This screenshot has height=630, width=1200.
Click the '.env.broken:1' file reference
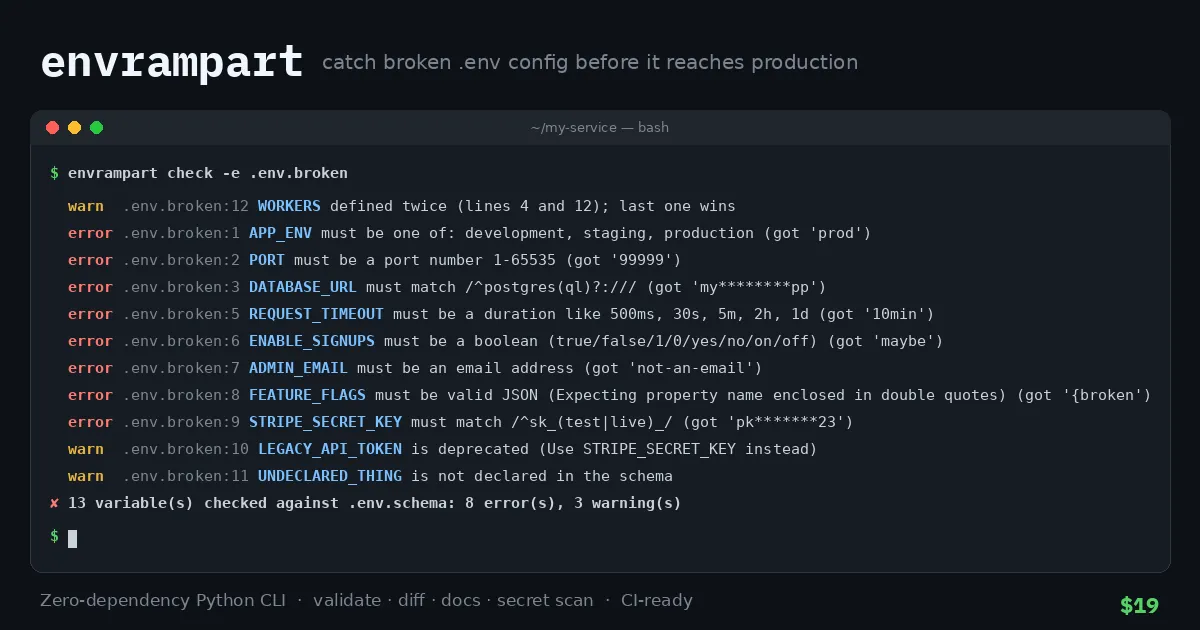[x=181, y=233]
